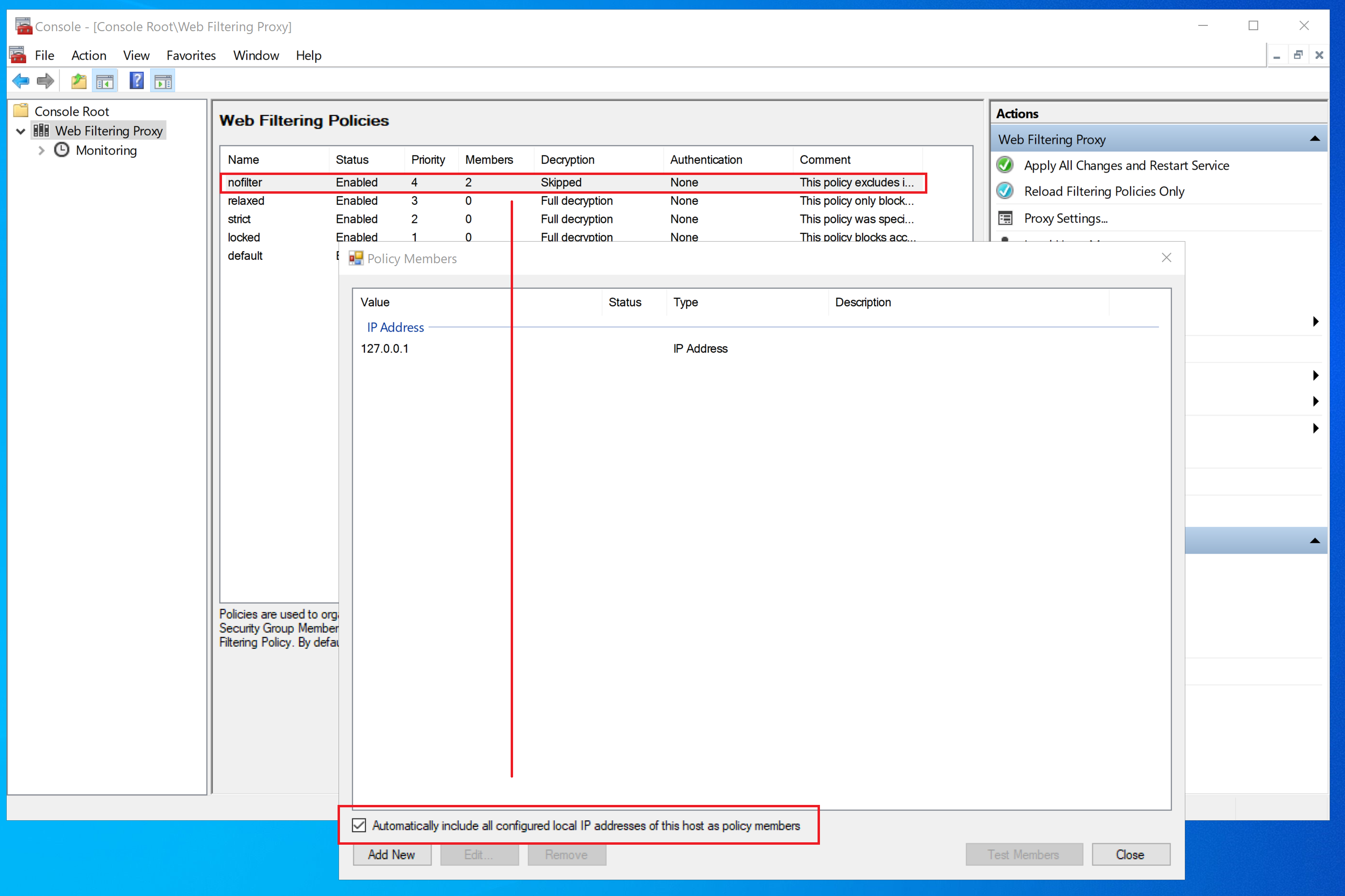This screenshot has height=896, width=1345.
Task: Click the Web Filtering Proxy tree icon
Action: point(41,130)
